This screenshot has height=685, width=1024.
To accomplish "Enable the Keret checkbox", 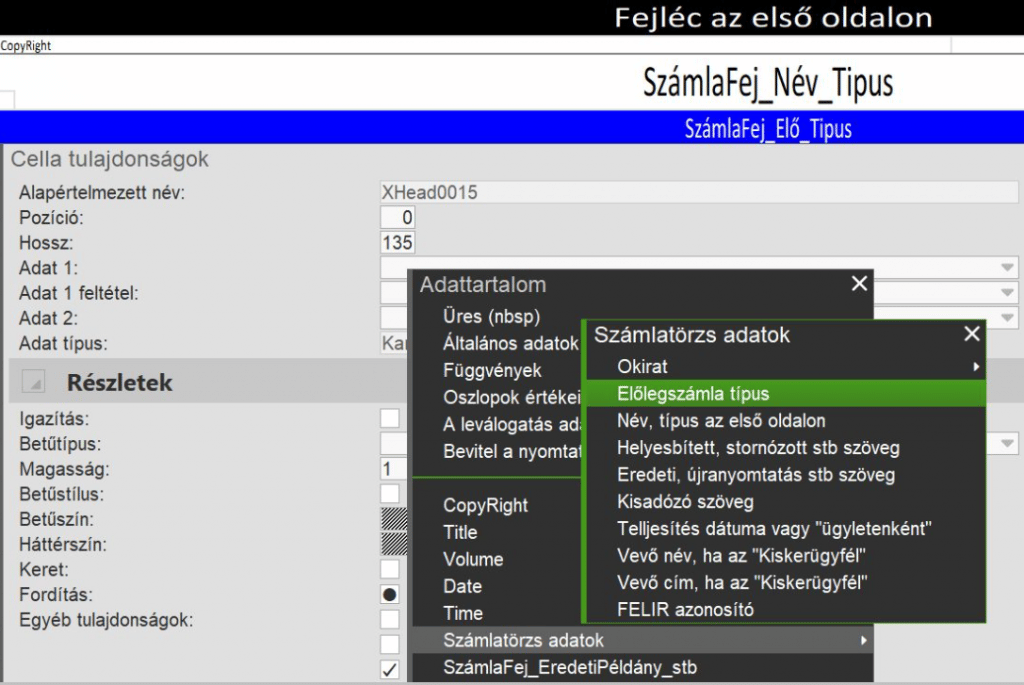I will tap(390, 569).
